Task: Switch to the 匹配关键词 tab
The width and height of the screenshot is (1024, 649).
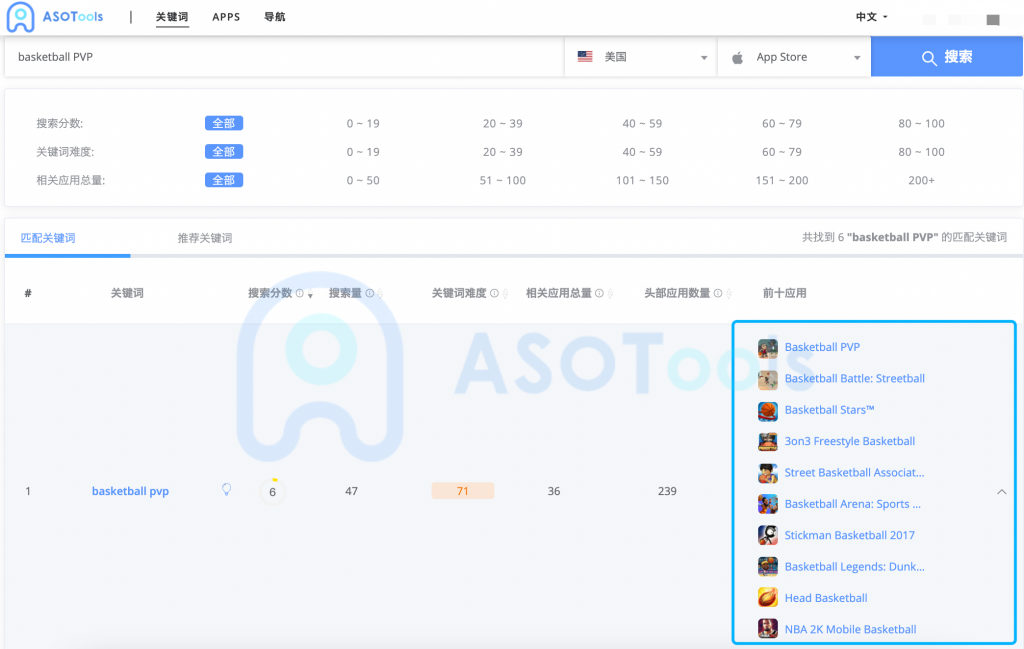Action: (x=48, y=238)
